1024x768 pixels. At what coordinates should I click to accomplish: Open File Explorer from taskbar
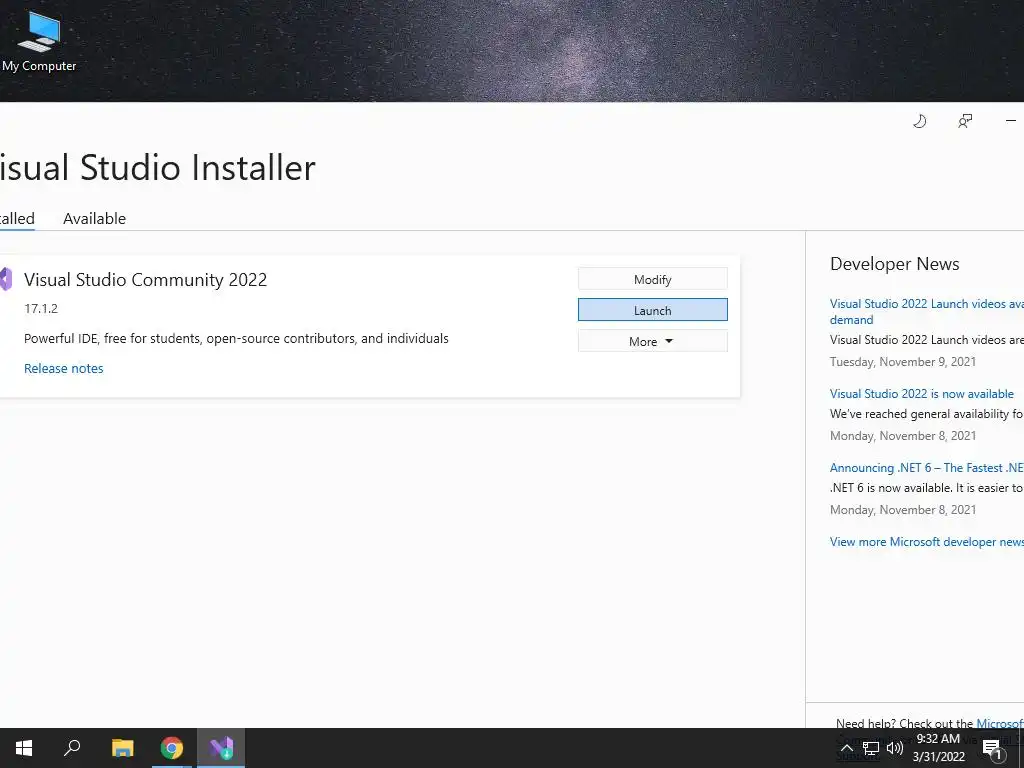122,748
